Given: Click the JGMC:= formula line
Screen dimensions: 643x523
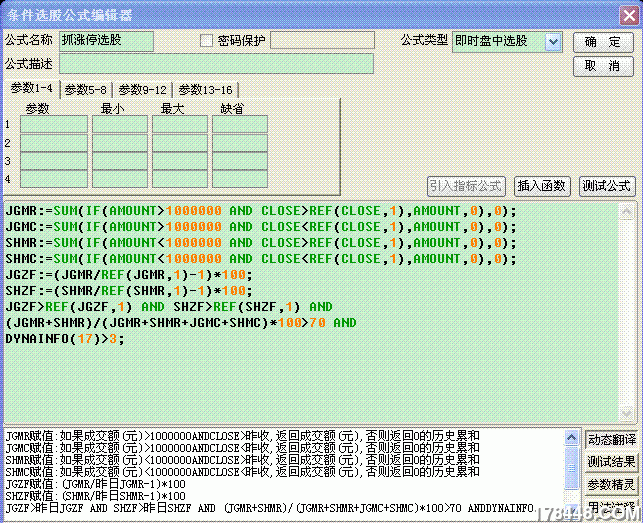Looking at the screenshot, I should click(260, 227).
